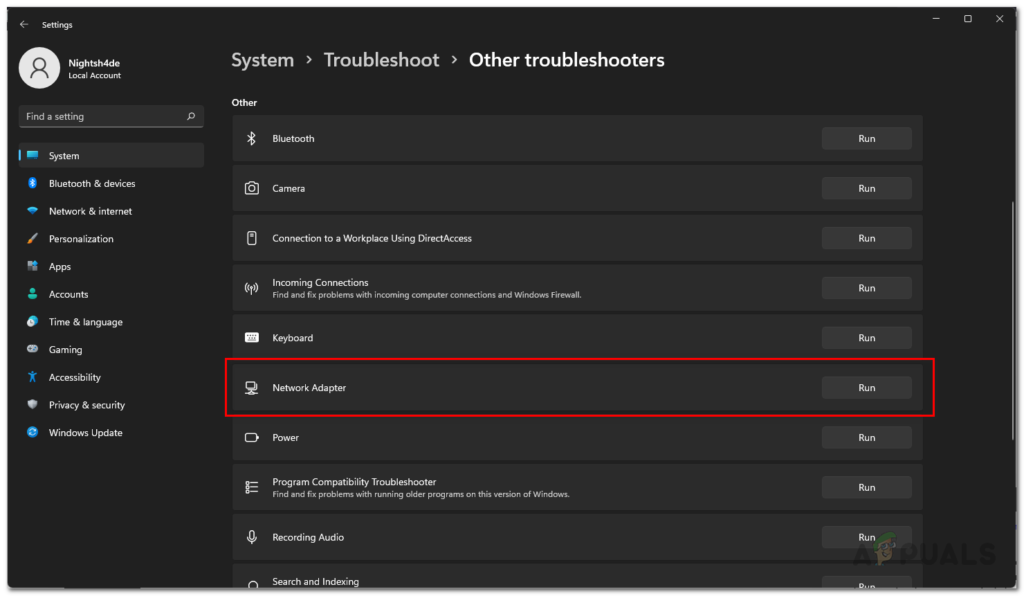Click the Recording Audio microphone icon
1024x596 pixels.
252,537
